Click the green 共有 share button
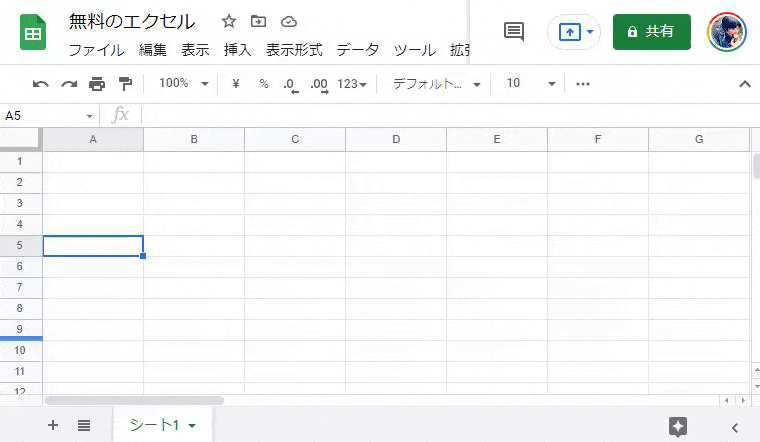Viewport: 760px width, 442px height. point(651,32)
